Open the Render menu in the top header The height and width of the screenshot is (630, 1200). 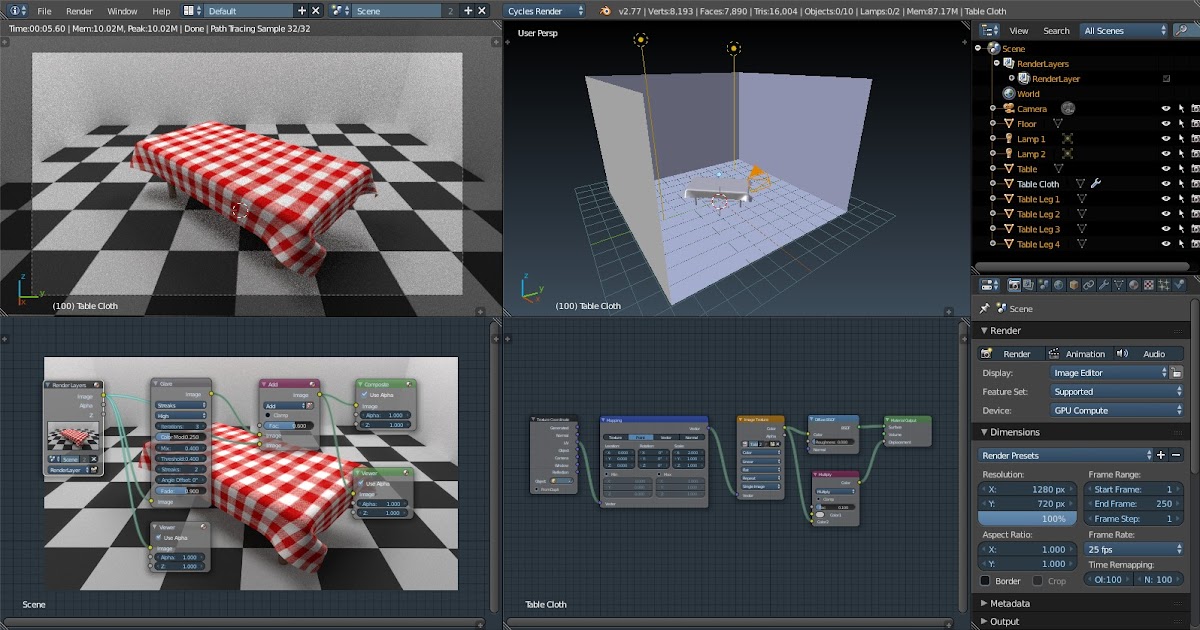pyautogui.click(x=79, y=11)
